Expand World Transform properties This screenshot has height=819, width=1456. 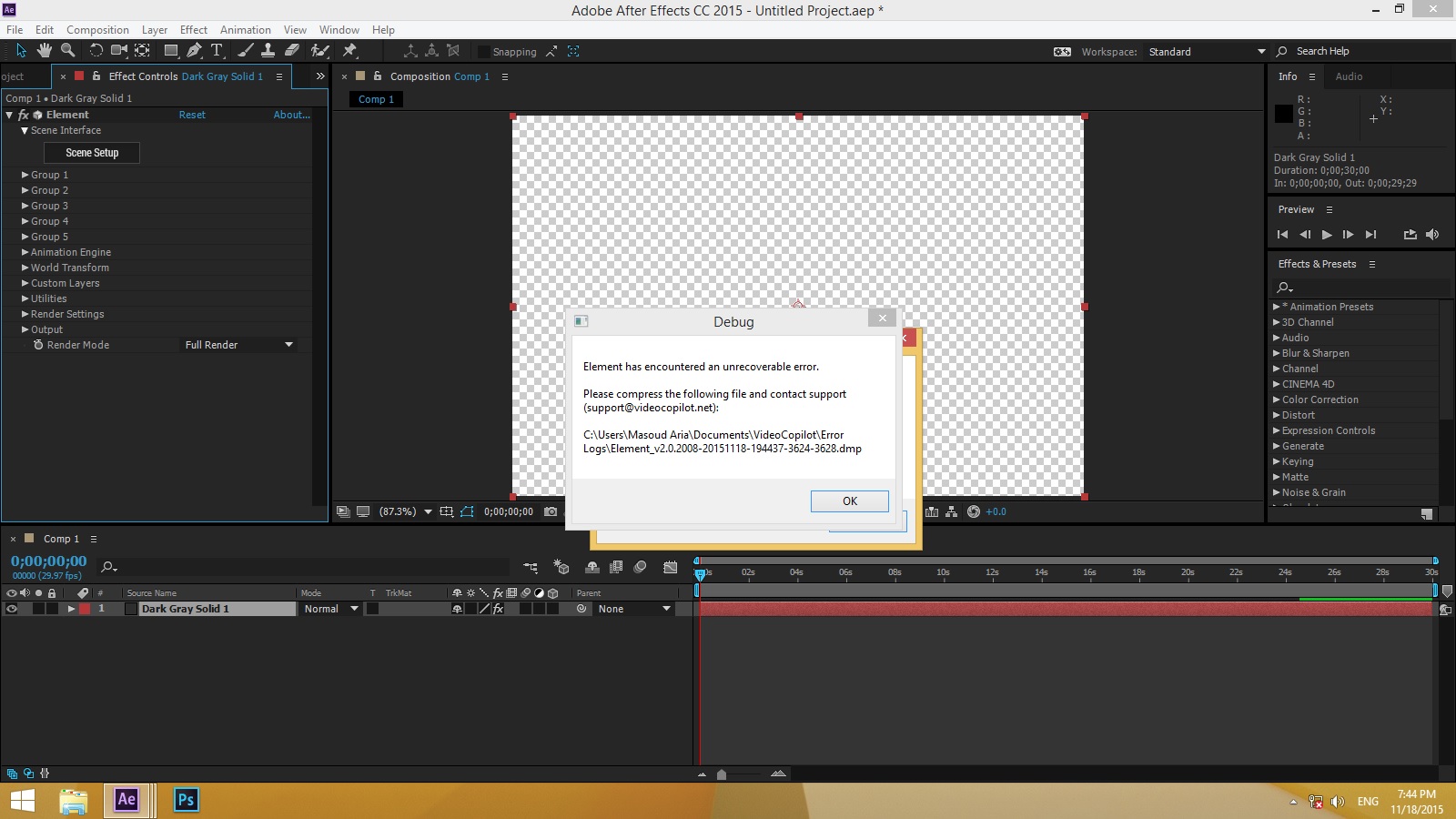click(25, 268)
